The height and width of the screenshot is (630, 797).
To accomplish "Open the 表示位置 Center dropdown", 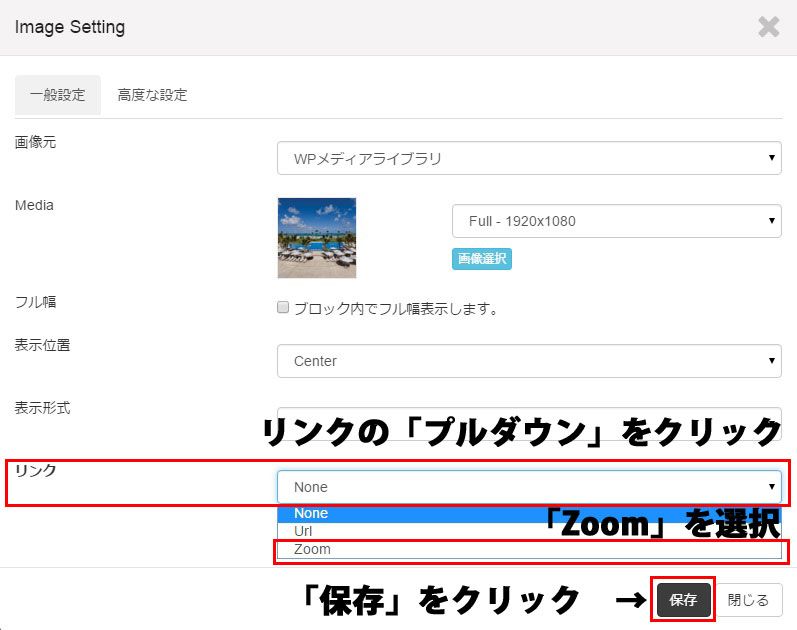I will coord(529,361).
